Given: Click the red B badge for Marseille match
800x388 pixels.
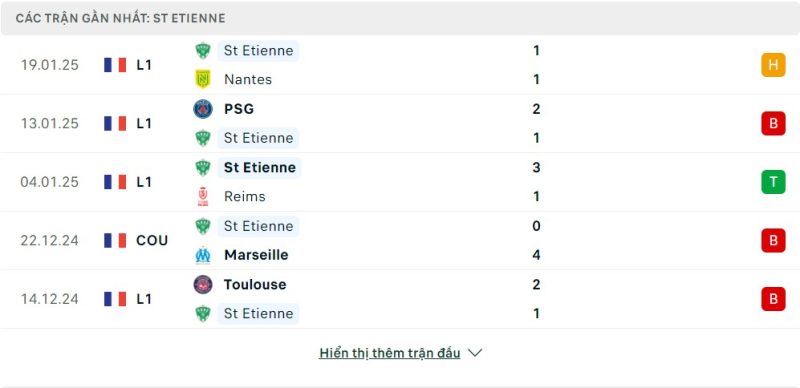Looking at the screenshot, I should click(773, 240).
